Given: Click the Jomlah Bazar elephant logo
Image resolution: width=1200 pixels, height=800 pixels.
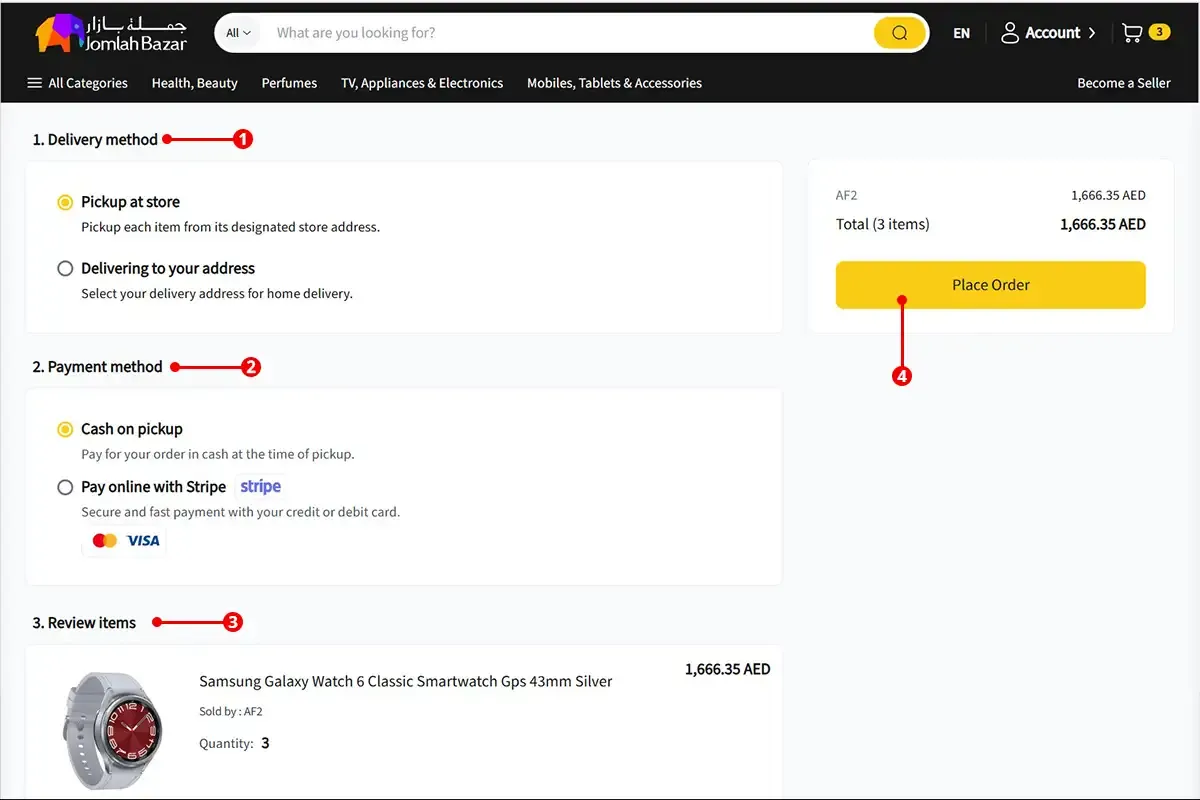Looking at the screenshot, I should 58,34.
